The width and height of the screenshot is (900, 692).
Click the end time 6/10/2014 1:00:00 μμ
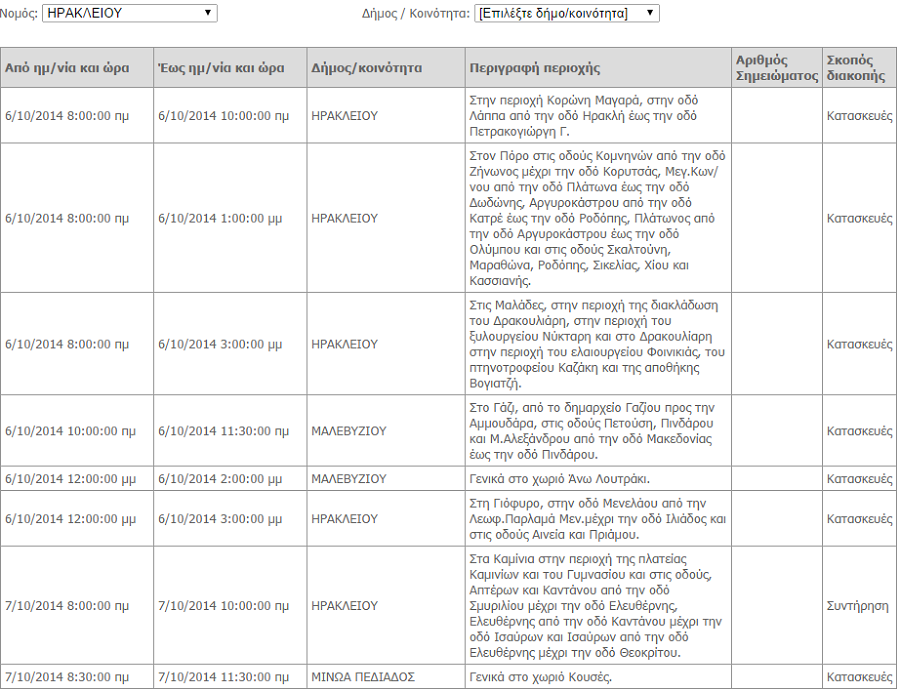coord(220,218)
